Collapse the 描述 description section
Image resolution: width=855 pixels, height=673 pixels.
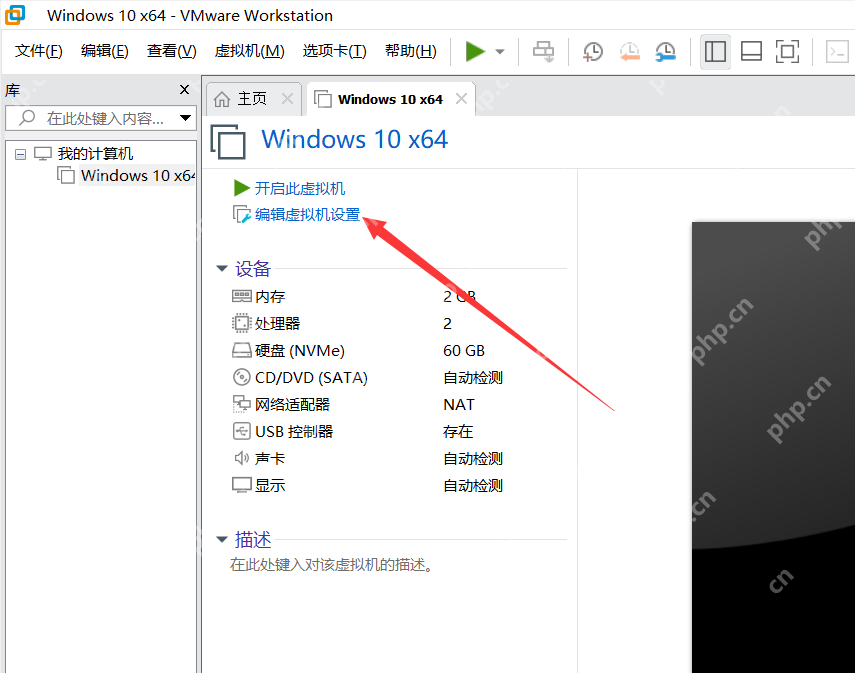tap(222, 539)
